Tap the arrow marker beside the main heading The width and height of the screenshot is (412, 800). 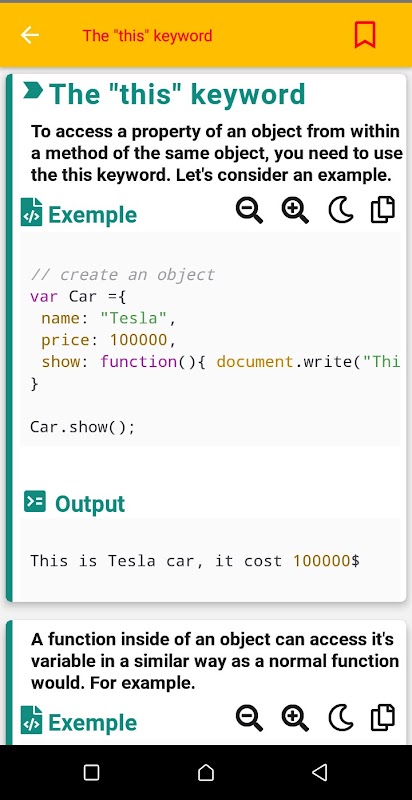(33, 91)
